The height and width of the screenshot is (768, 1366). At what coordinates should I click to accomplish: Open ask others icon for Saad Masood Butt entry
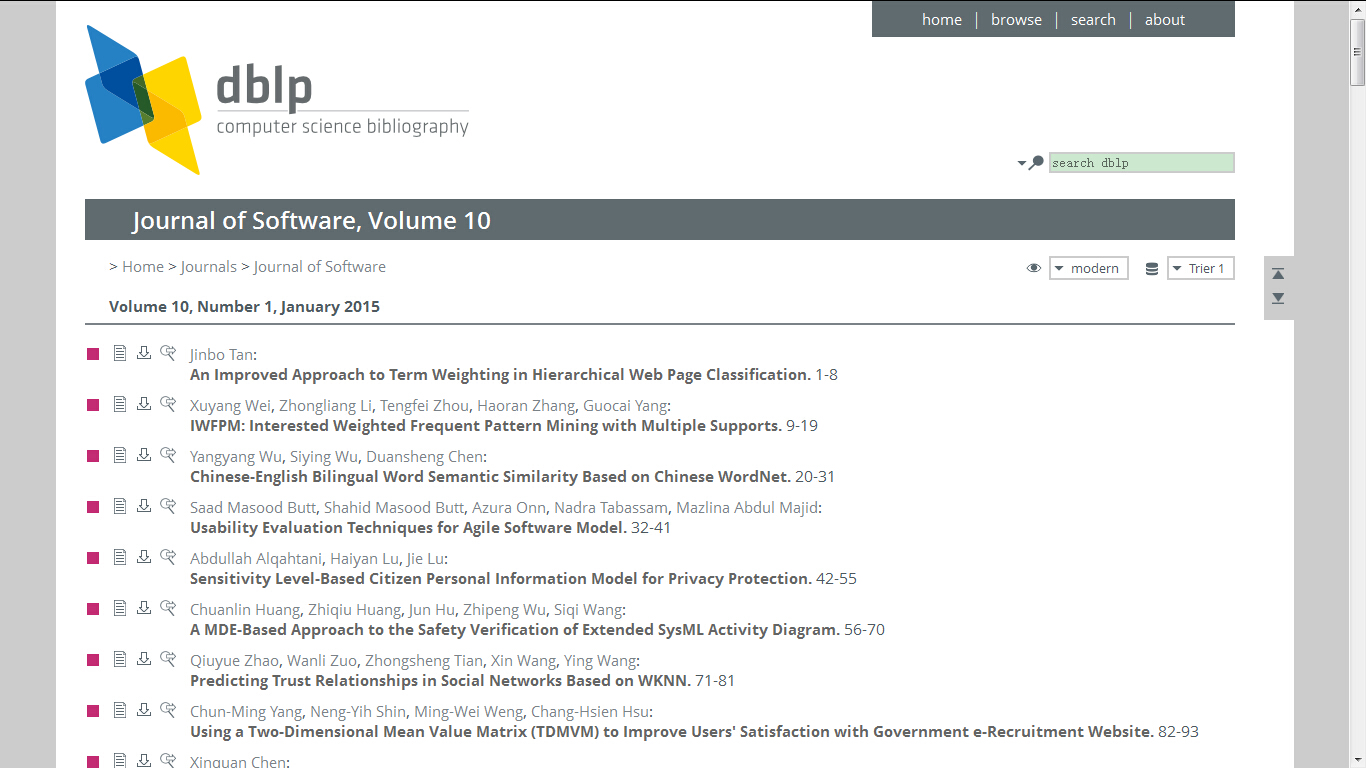[168, 505]
